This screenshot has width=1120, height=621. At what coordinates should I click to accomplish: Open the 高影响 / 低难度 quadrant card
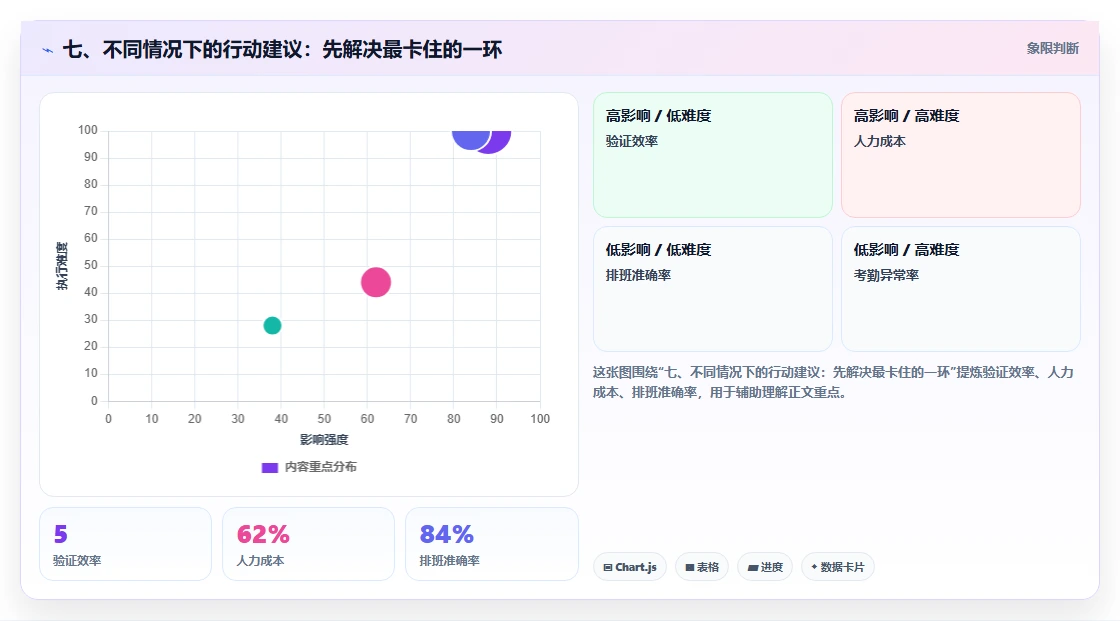(x=713, y=155)
